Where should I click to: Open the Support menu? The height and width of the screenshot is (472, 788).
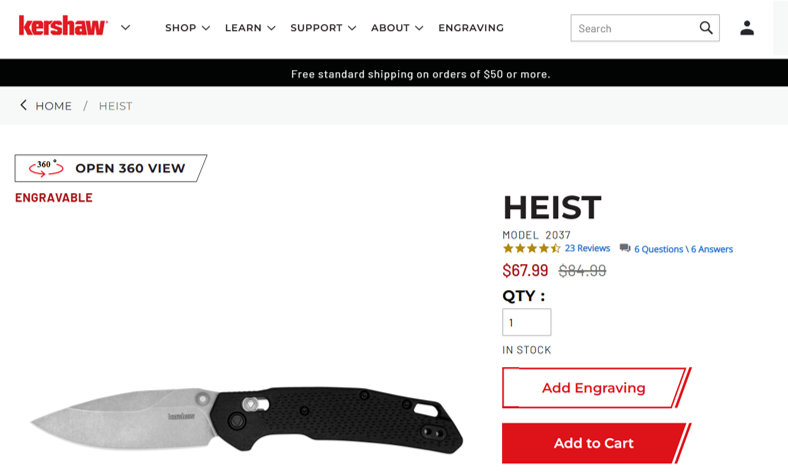pos(323,28)
